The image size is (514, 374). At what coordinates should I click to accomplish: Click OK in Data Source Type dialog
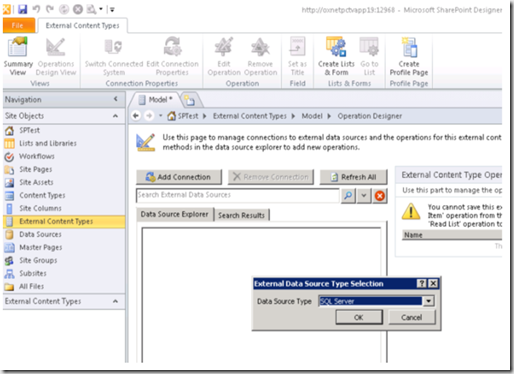pyautogui.click(x=359, y=317)
